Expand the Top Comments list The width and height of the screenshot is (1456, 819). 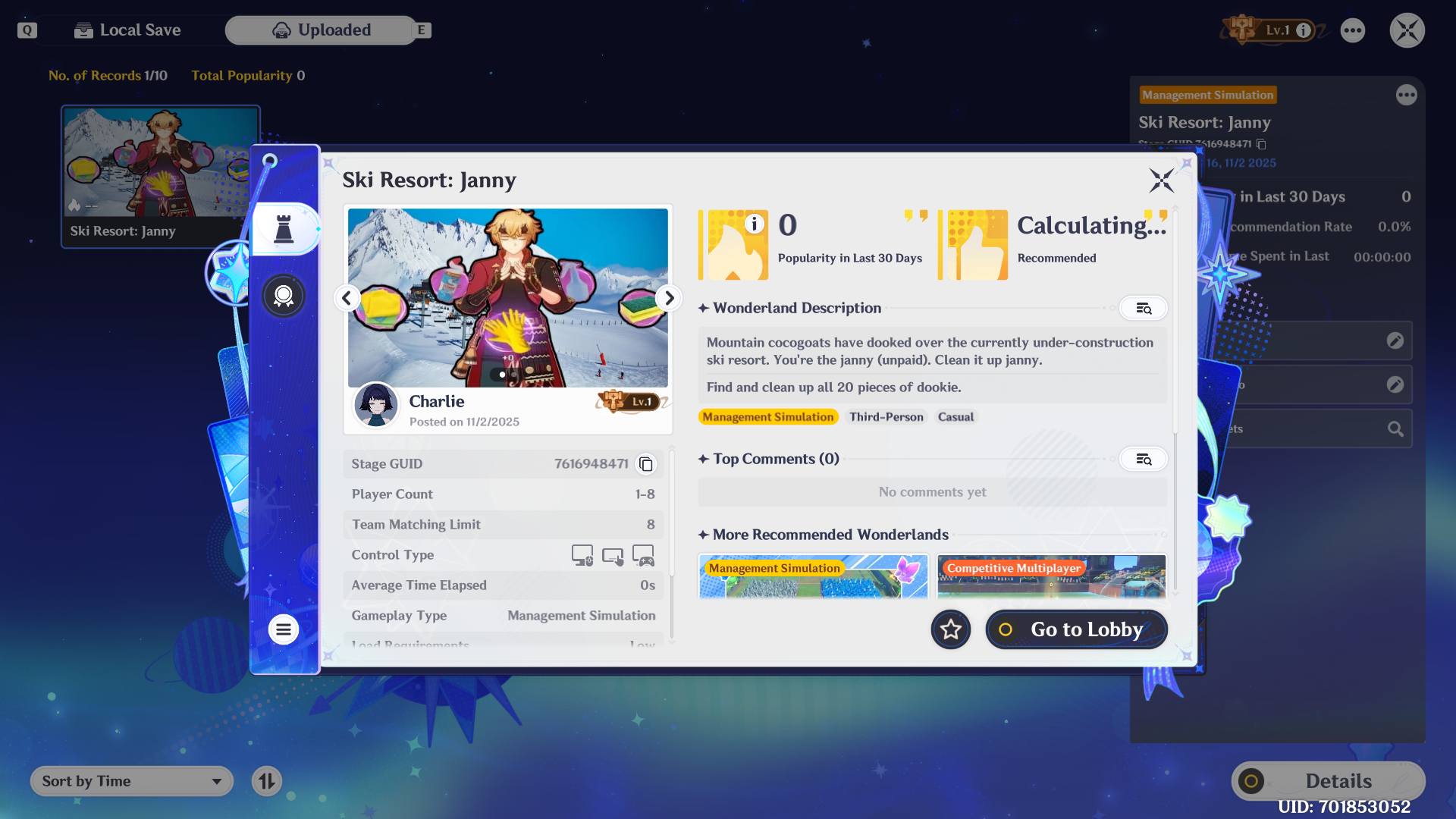pyautogui.click(x=1144, y=459)
